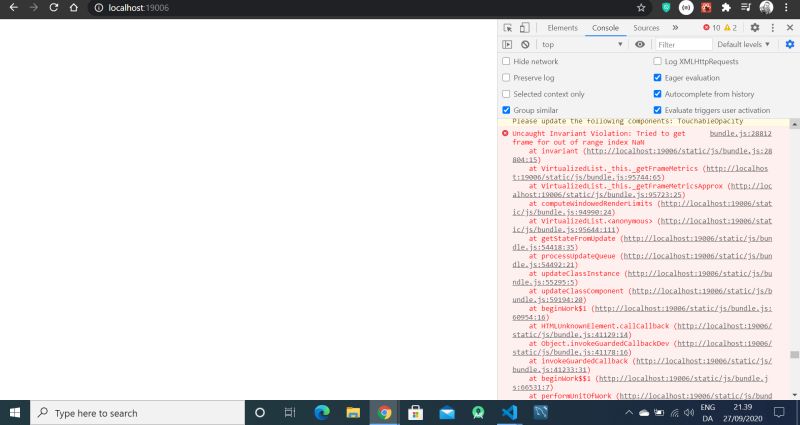Open DevTools customize three-dot menu
This screenshot has width=800, height=425.
772,28
